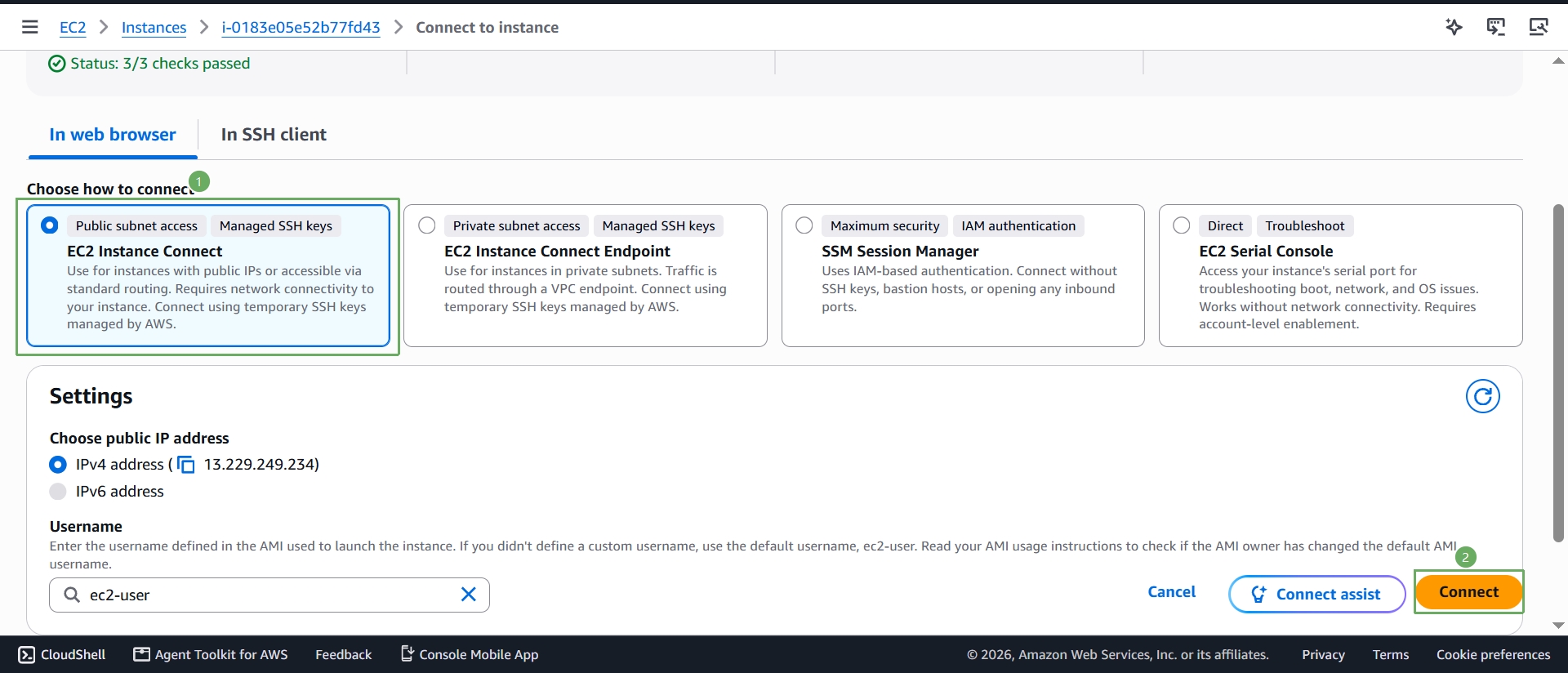Clear the username field with X
Screen dimensions: 1568x673
(x=469, y=595)
